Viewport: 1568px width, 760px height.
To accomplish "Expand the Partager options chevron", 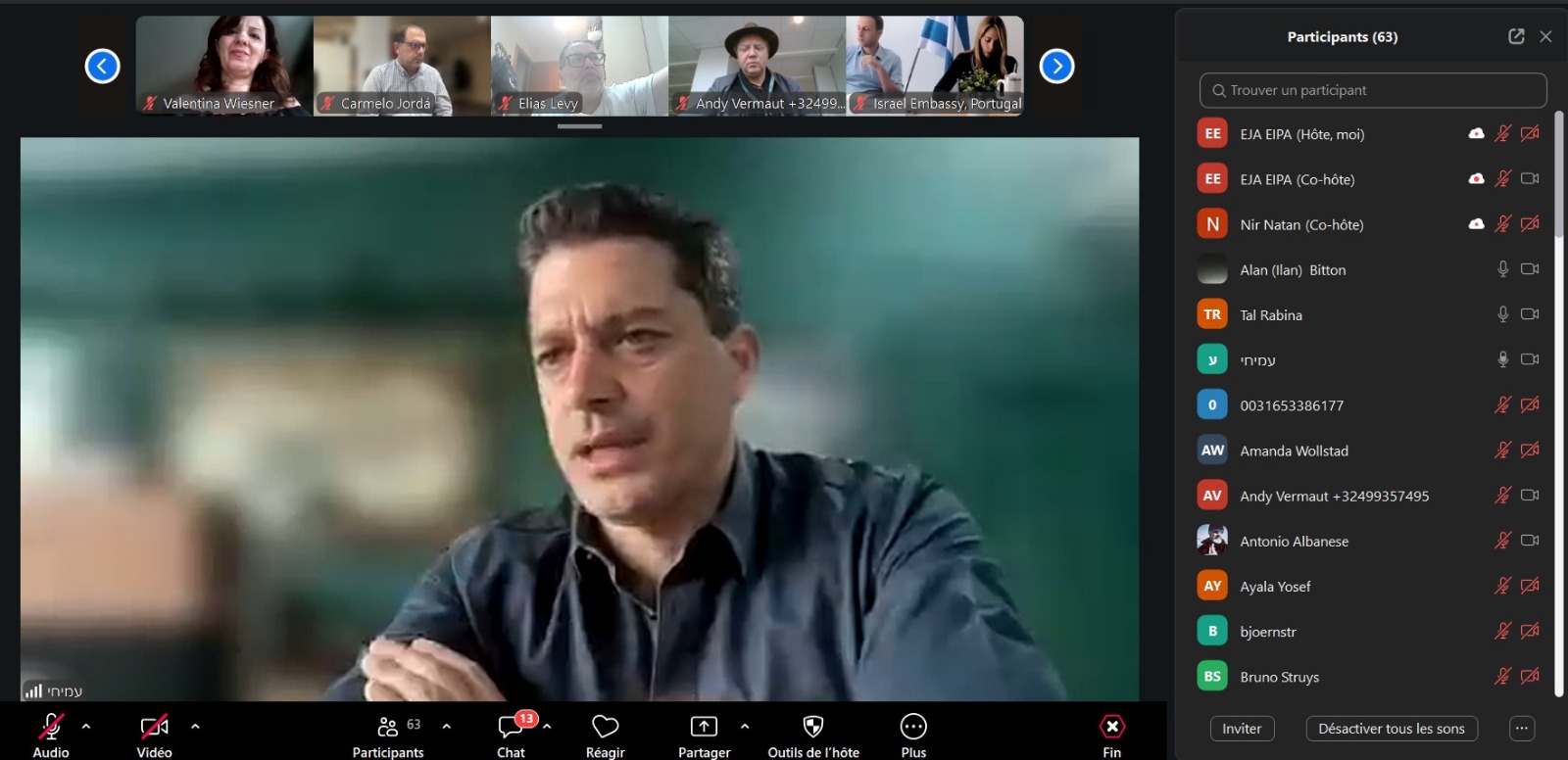I will pyautogui.click(x=745, y=727).
